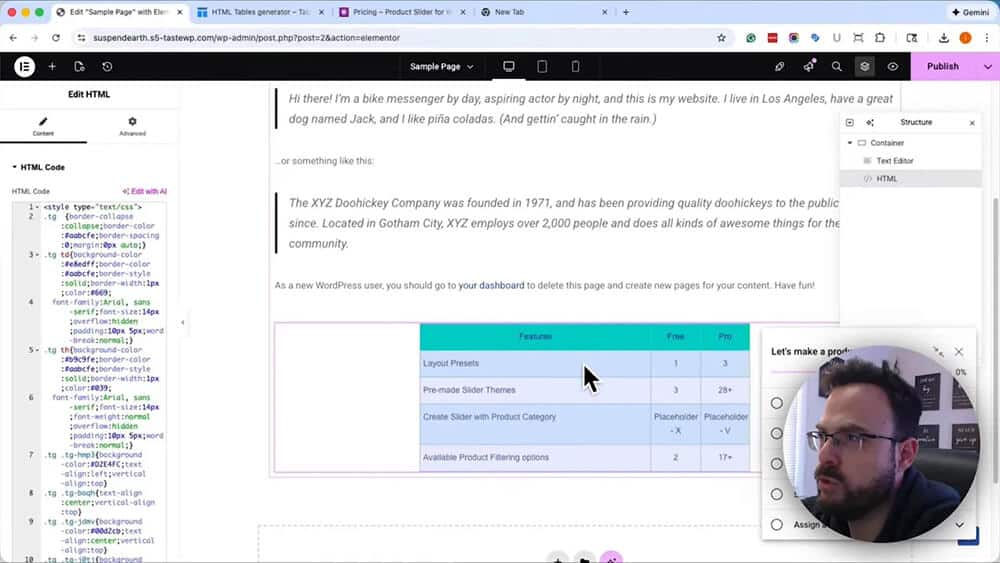Click the Add Element plus icon
Viewport: 1000px width, 563px height.
coord(52,66)
